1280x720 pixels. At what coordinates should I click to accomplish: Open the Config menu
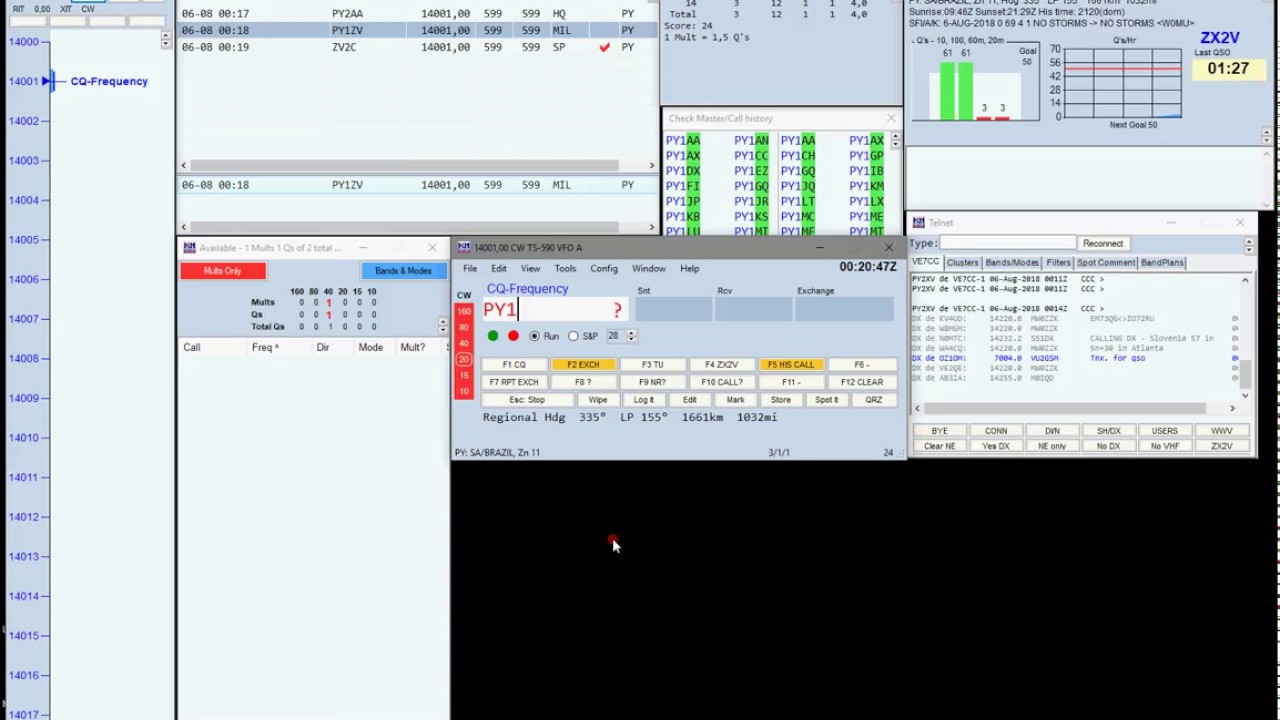[x=604, y=268]
